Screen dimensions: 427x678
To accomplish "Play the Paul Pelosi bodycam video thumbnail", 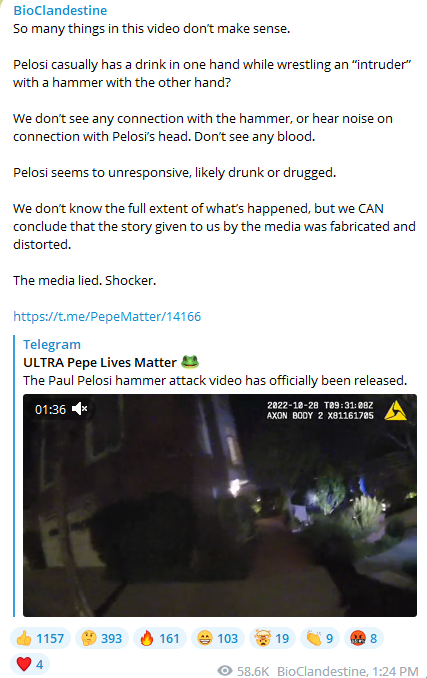I will [x=220, y=505].
